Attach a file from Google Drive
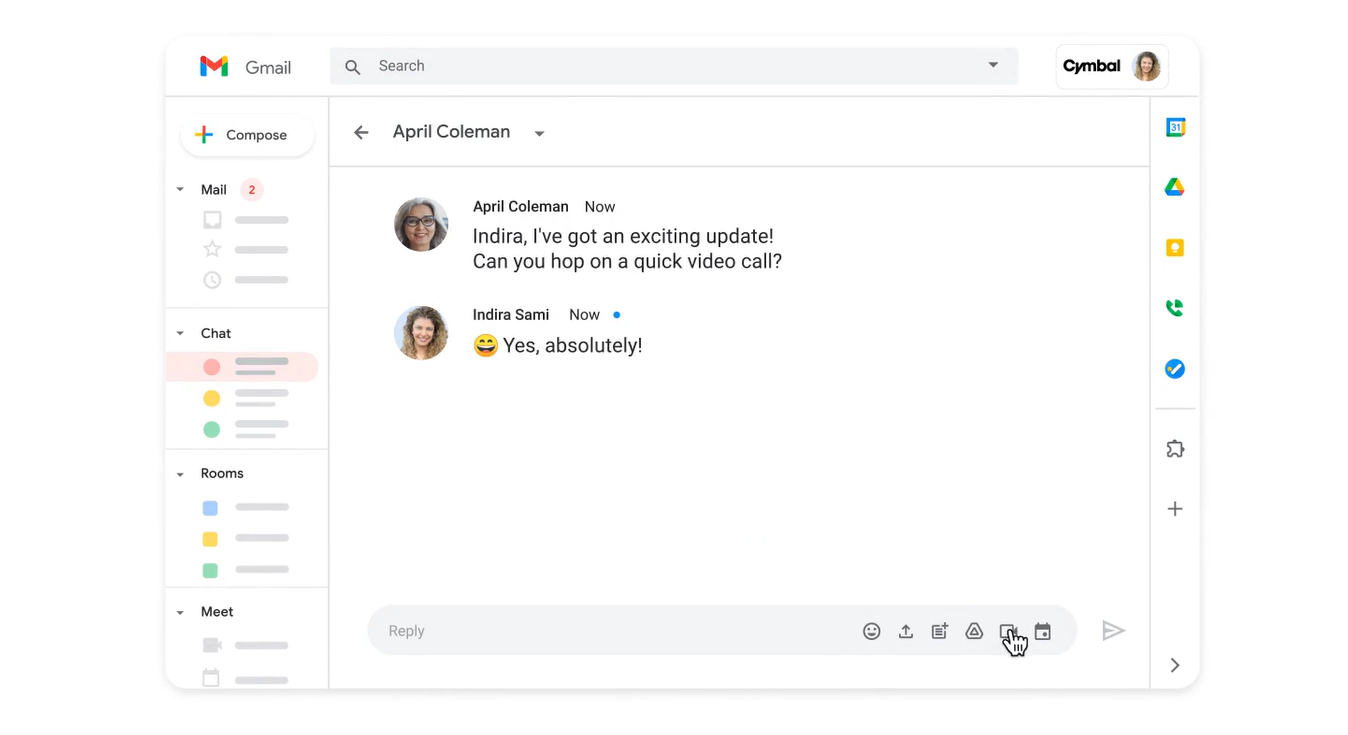Screen dimensions: 1348x735 pos(974,631)
